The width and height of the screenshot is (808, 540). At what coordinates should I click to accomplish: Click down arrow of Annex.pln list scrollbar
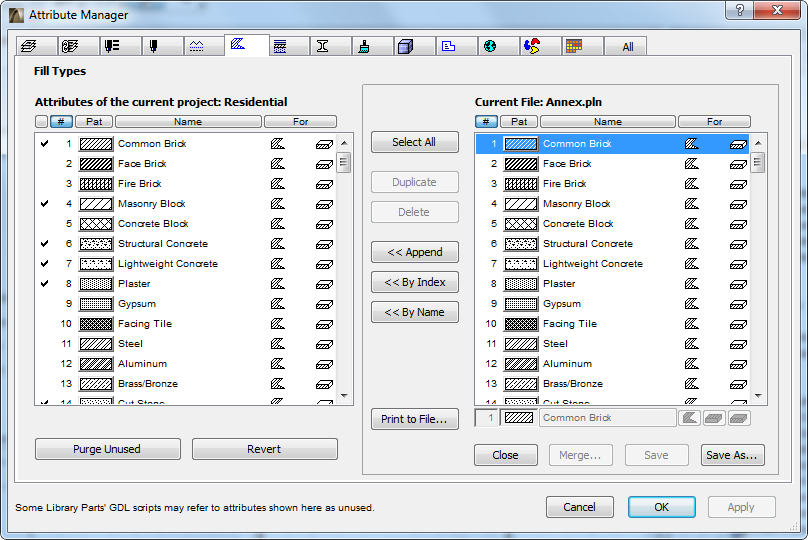click(758, 396)
